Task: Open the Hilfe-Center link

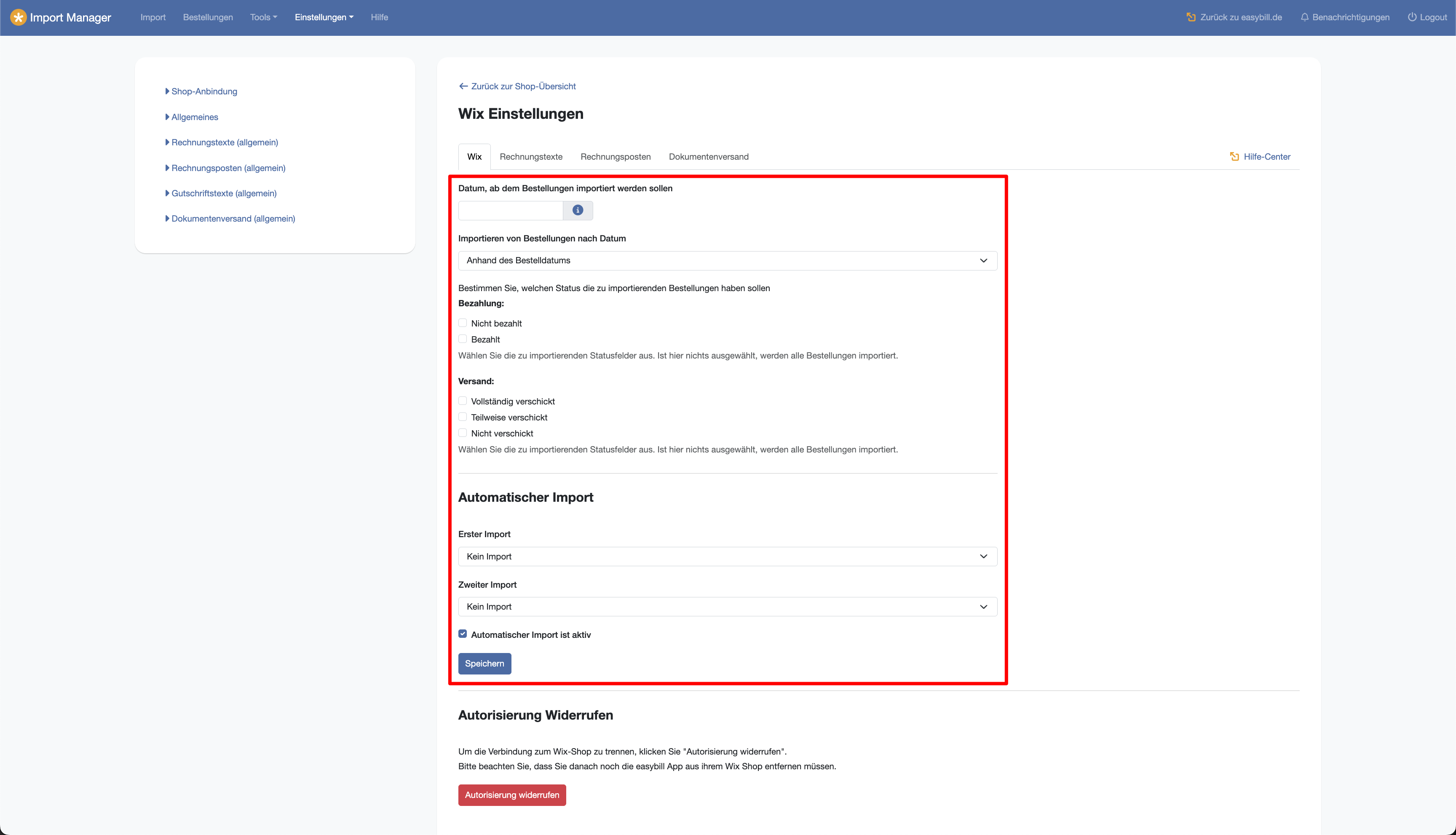Action: click(1260, 157)
